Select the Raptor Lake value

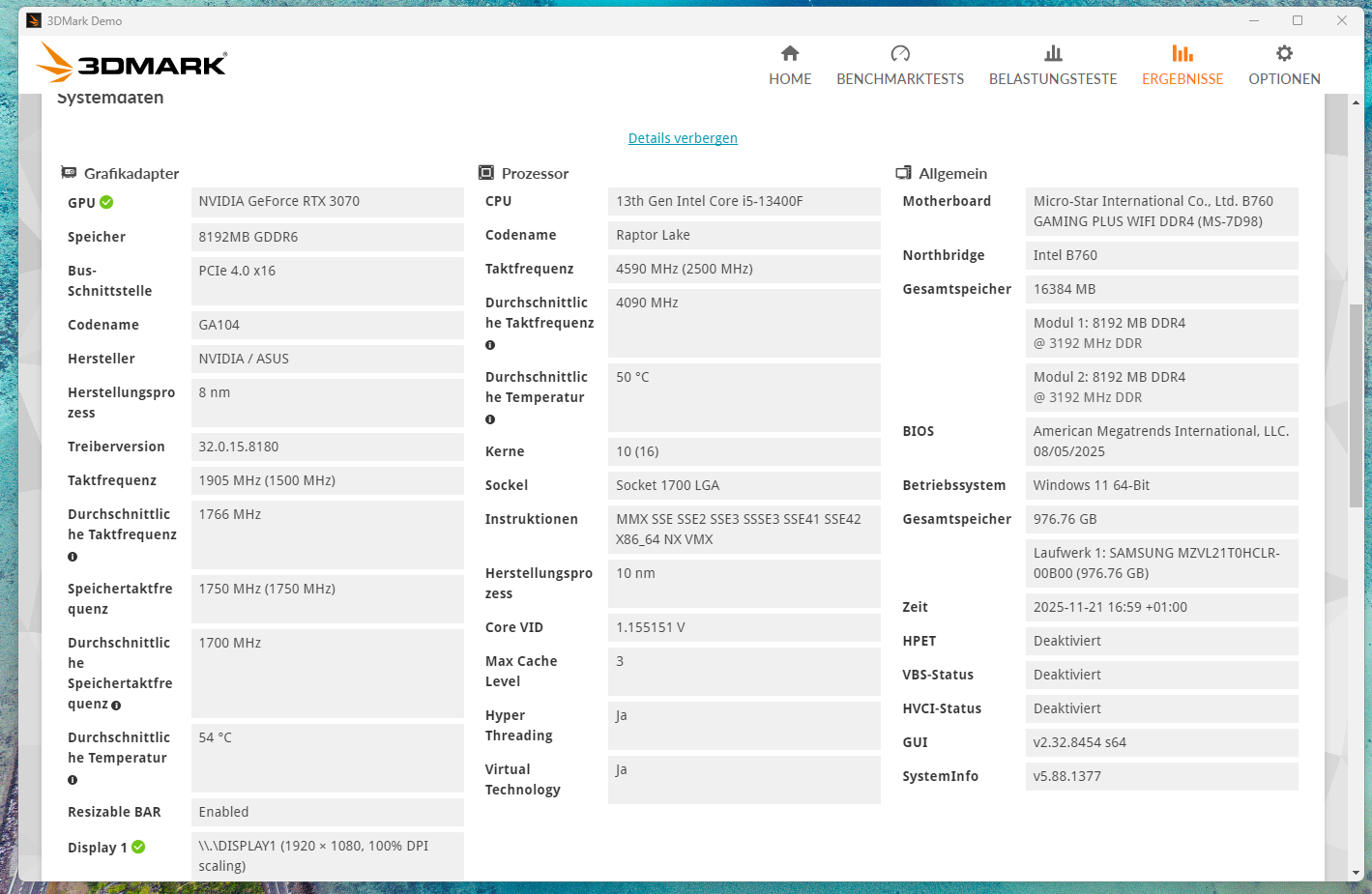tap(744, 235)
